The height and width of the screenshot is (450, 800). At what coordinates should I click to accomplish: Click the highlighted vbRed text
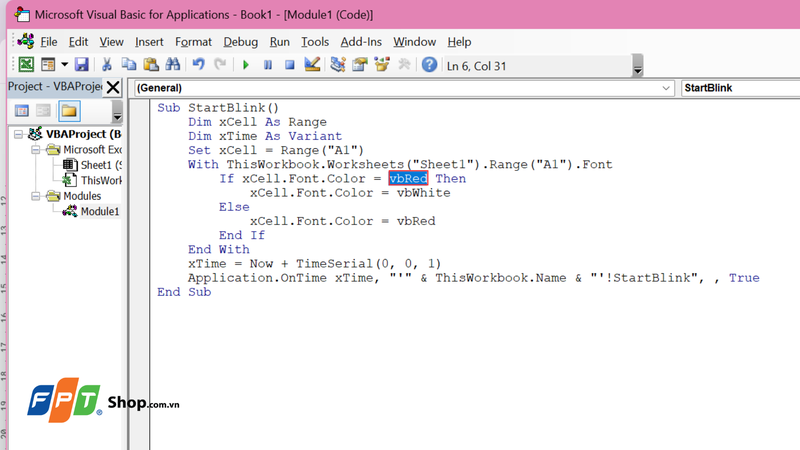pyautogui.click(x=408, y=179)
